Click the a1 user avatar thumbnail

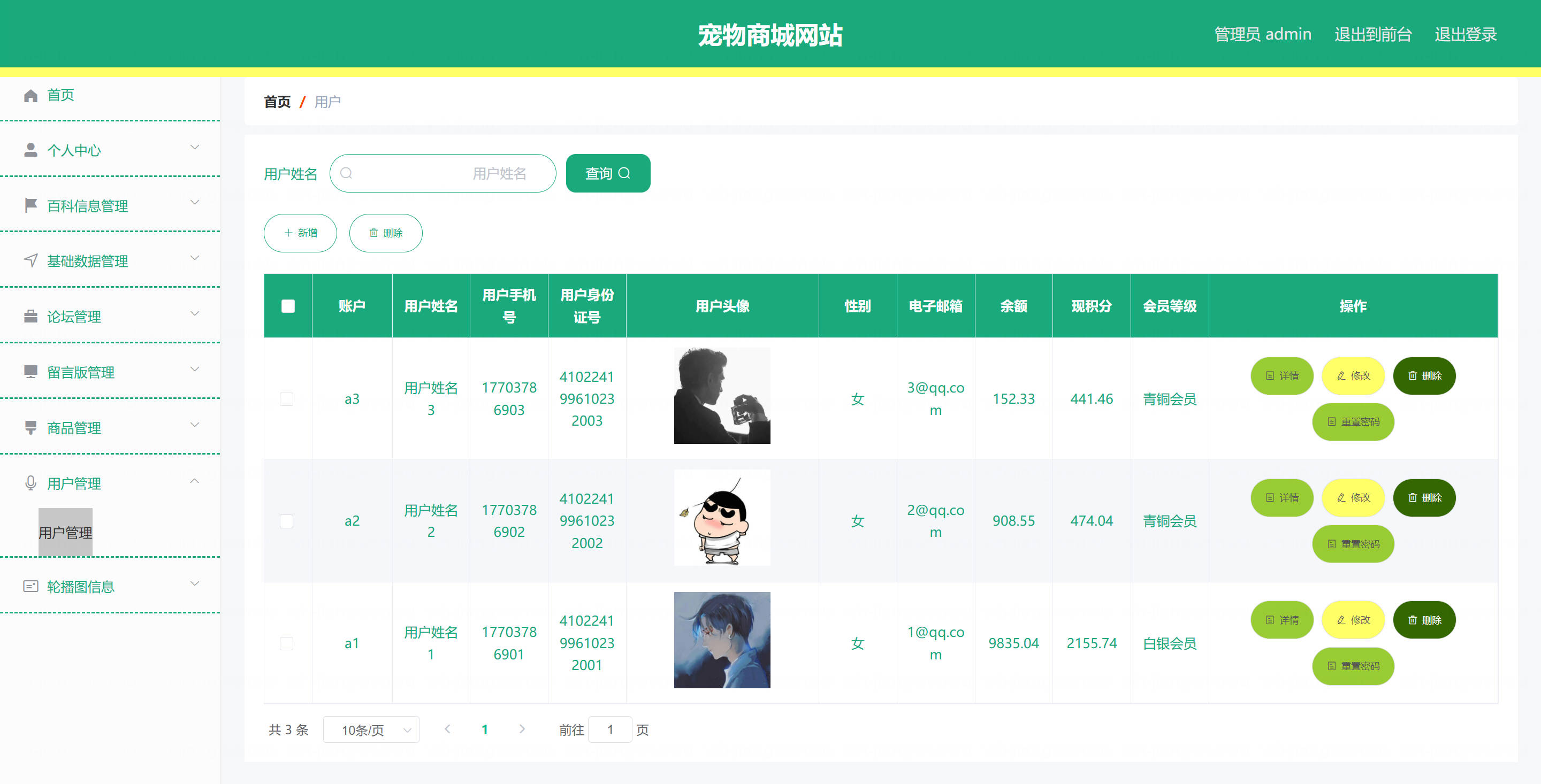coord(722,640)
